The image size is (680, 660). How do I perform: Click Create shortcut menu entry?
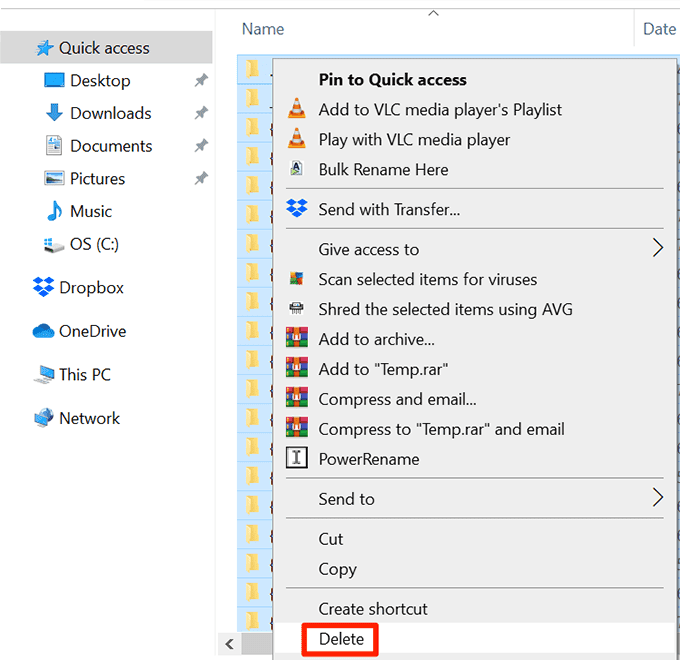372,609
